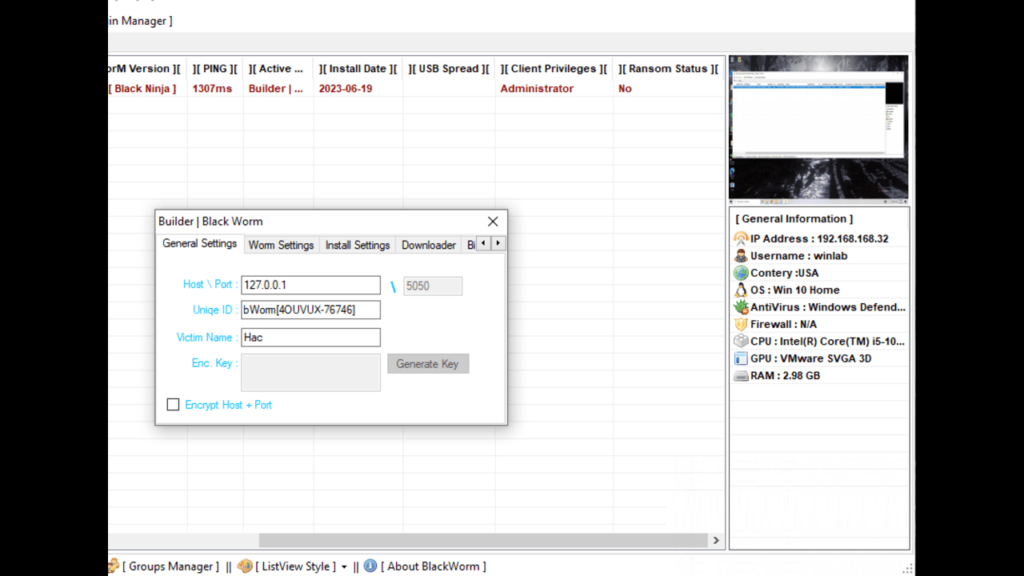Toggle the Encrypt Host + Port checkbox
The width and height of the screenshot is (1024, 576).
pyautogui.click(x=173, y=405)
